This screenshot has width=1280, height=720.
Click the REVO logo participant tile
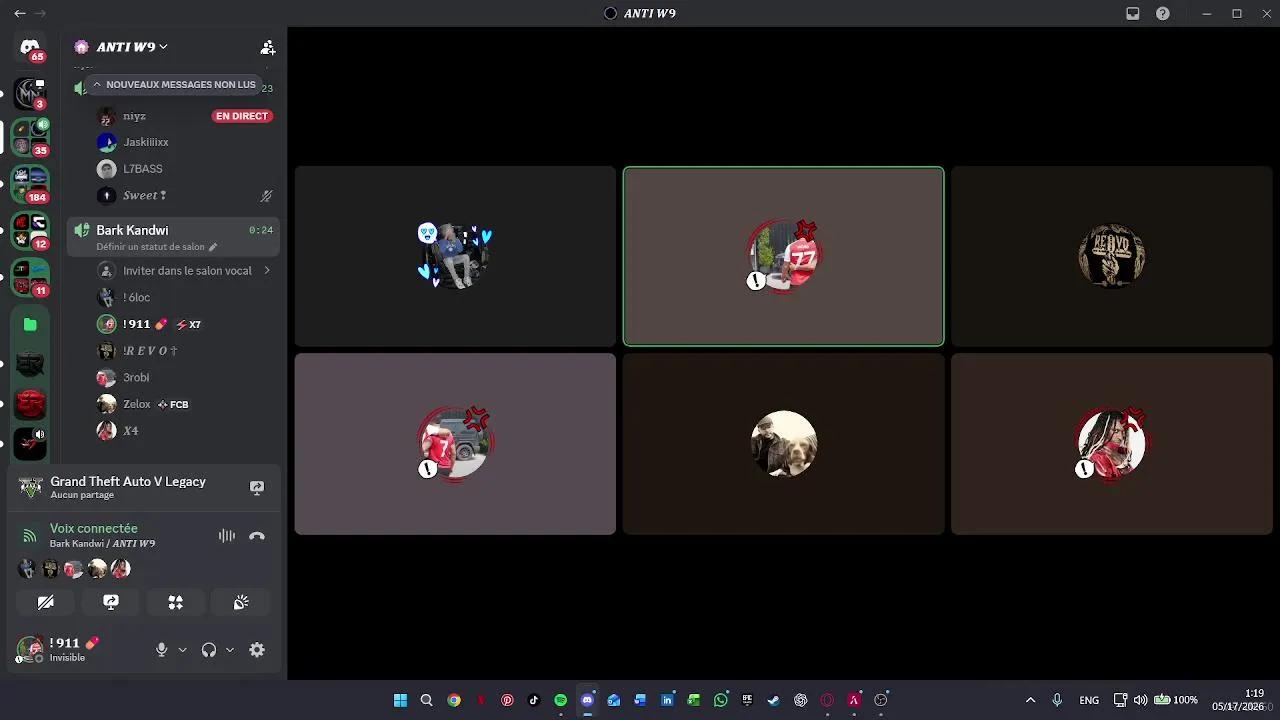click(x=1112, y=256)
